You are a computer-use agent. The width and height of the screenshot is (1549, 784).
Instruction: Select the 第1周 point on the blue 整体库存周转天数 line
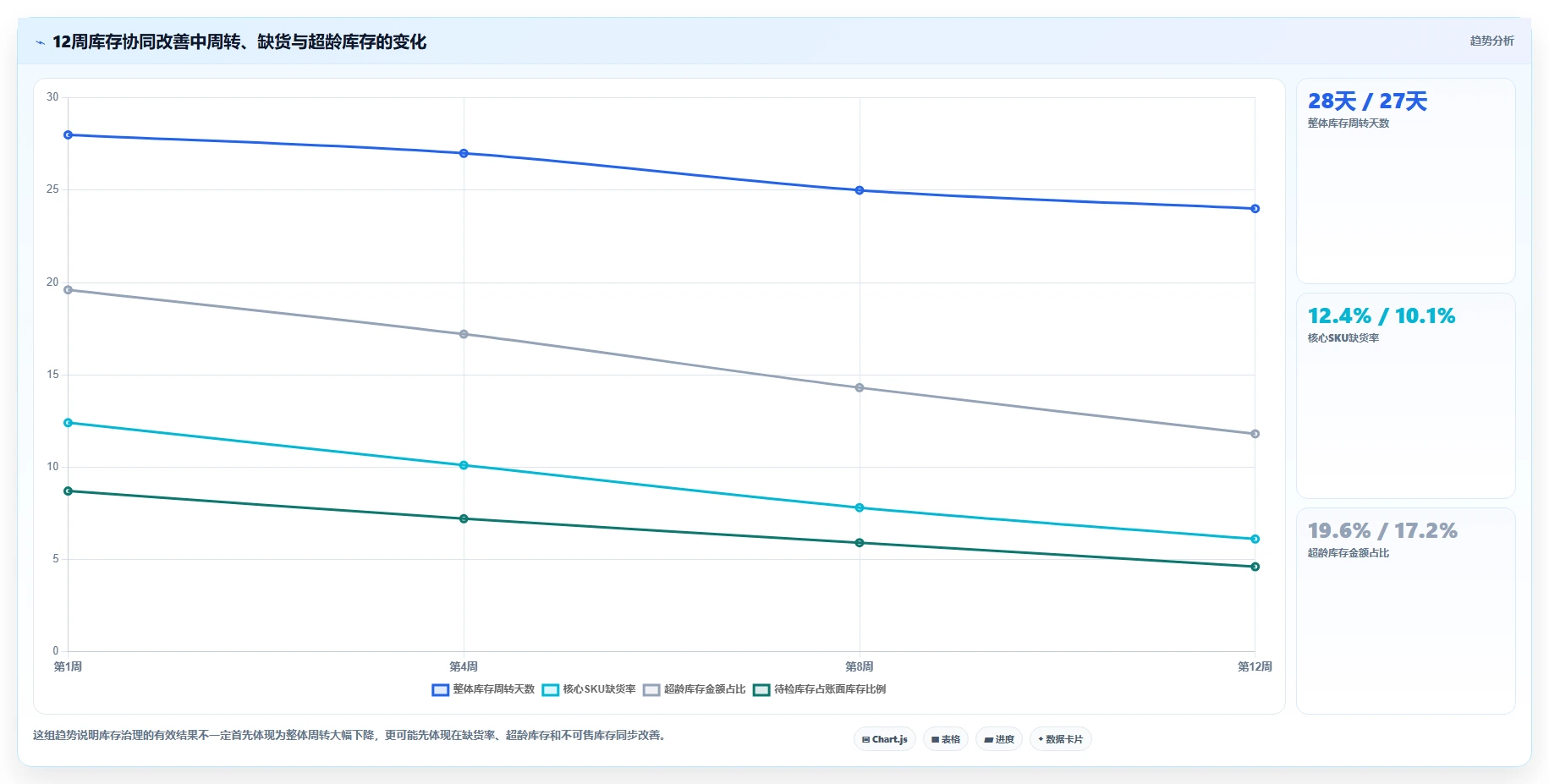69,135
